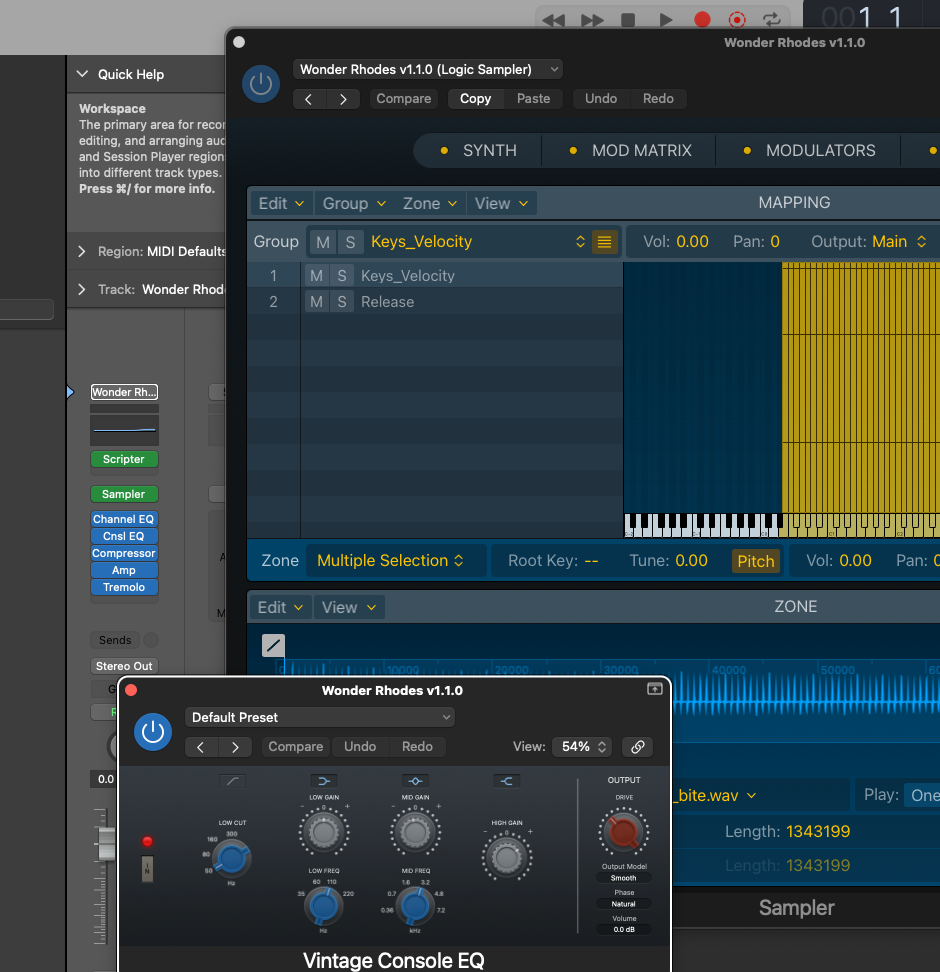Select the low shelf filter icon
Viewport: 940px width, 972px height.
tap(324, 781)
